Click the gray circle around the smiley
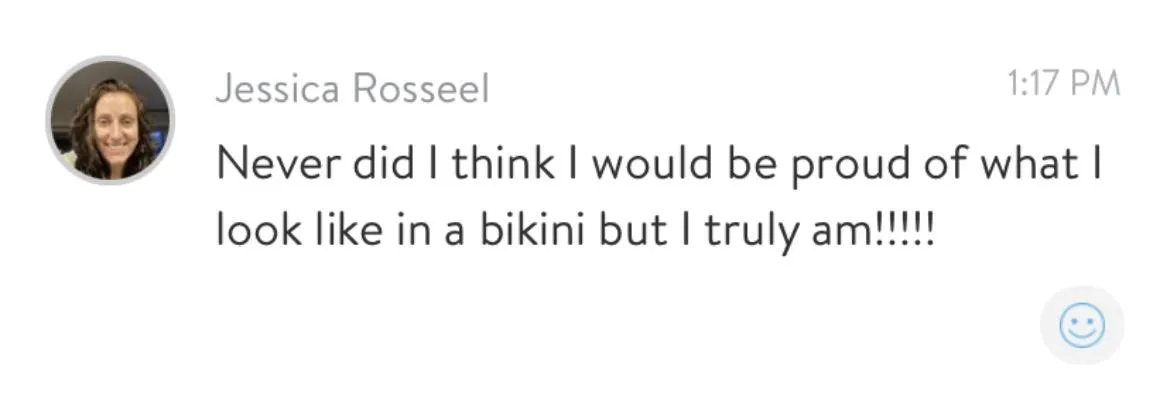The height and width of the screenshot is (405, 1170). pos(1082,325)
